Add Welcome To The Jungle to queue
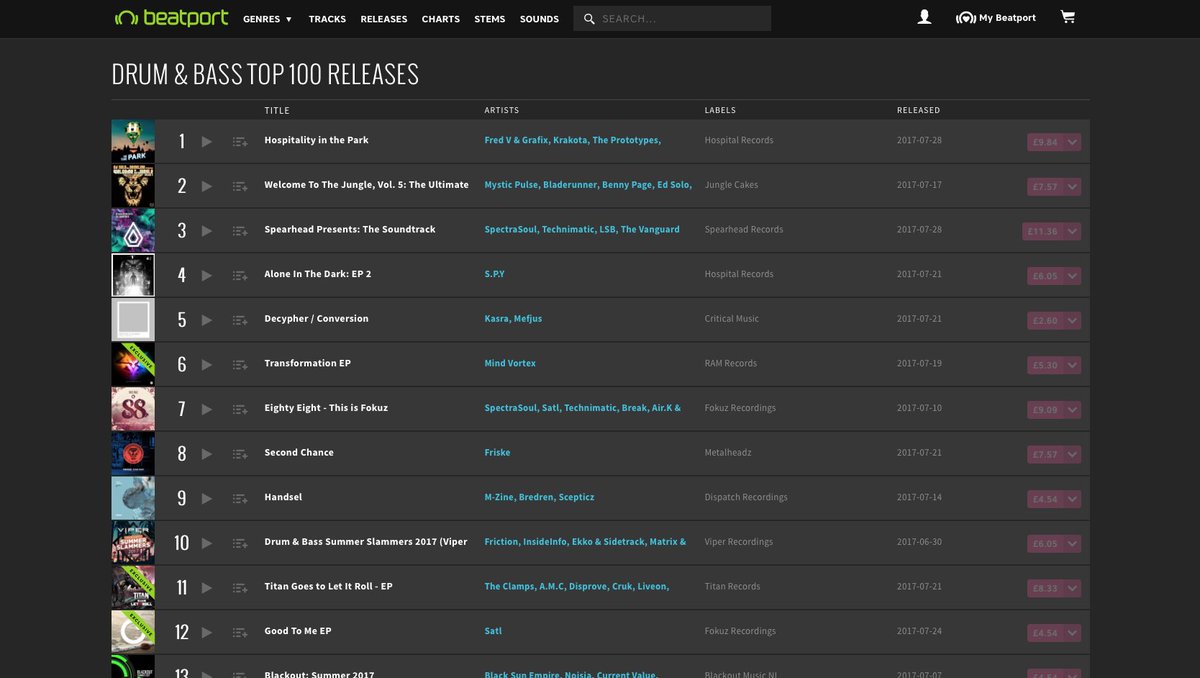The width and height of the screenshot is (1200, 678). pyautogui.click(x=240, y=186)
